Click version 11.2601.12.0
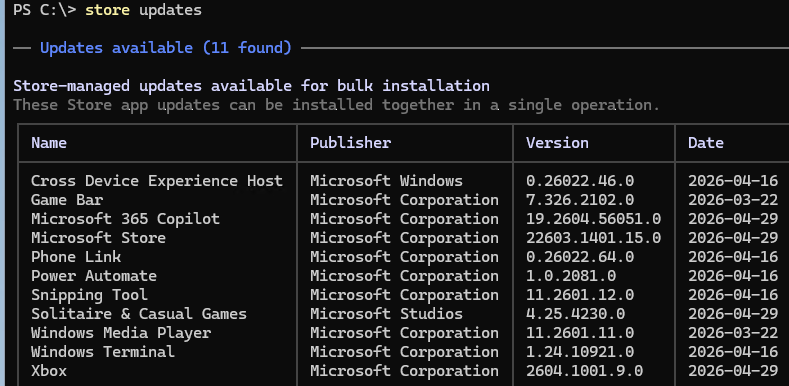The height and width of the screenshot is (386, 789). coord(580,294)
